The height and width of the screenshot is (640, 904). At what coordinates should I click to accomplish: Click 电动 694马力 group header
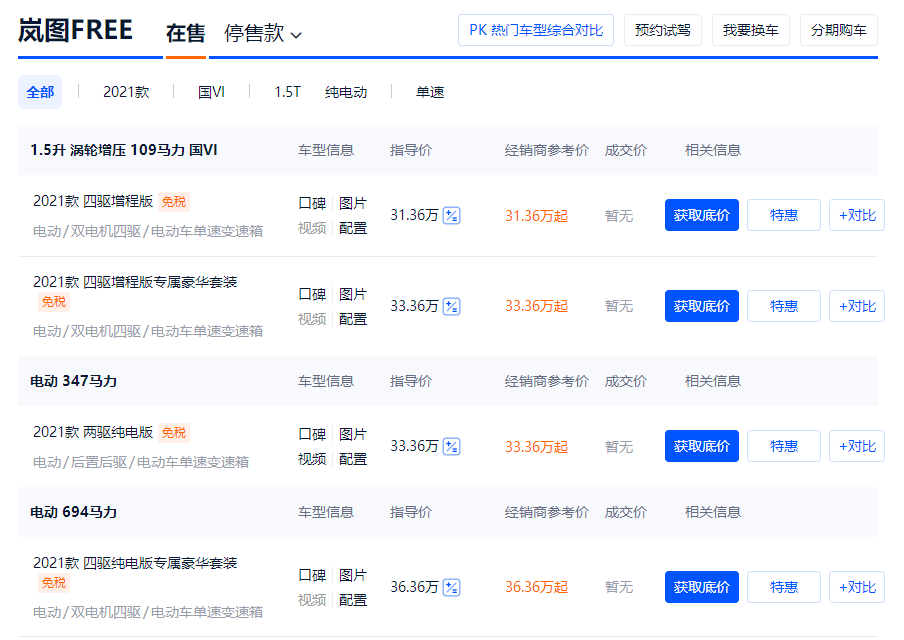click(73, 512)
